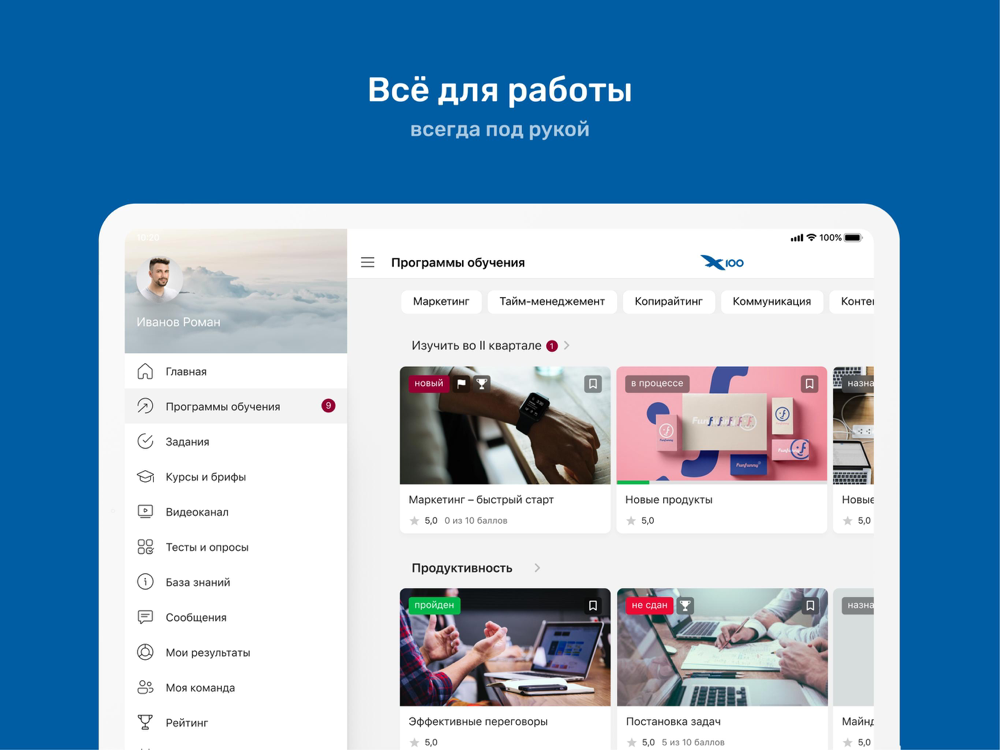Screen dimensions: 1000x750
Task: Click the star icon under Маркетинг – быстрый старт
Action: pos(415,520)
